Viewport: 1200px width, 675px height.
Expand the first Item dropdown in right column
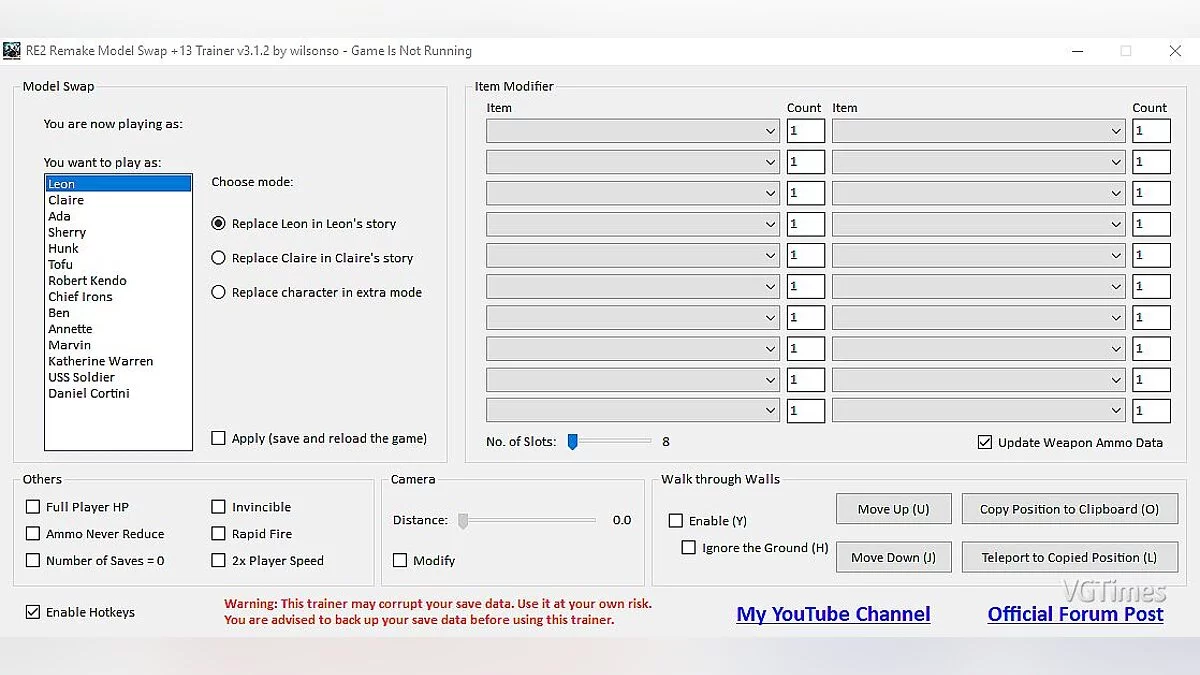pos(978,131)
